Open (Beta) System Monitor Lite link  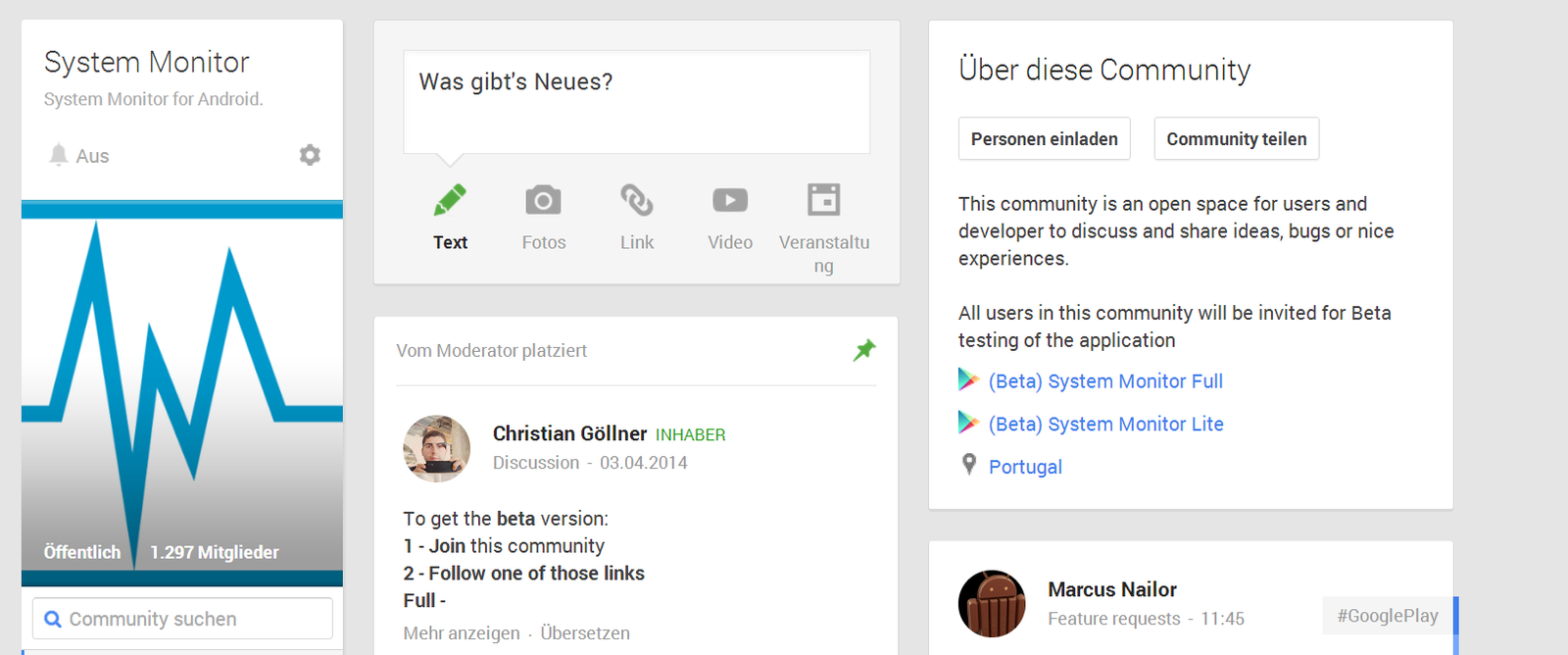coord(1105,424)
